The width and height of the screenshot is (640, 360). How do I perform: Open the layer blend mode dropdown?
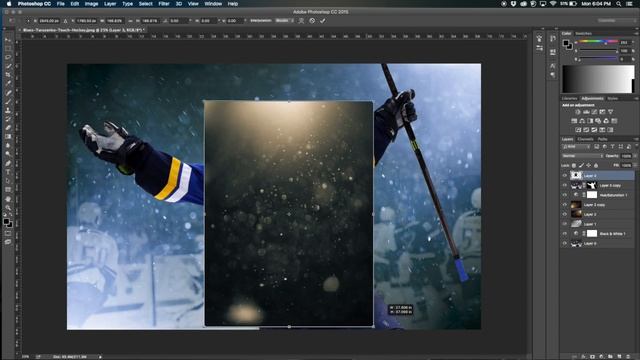pyautogui.click(x=582, y=156)
